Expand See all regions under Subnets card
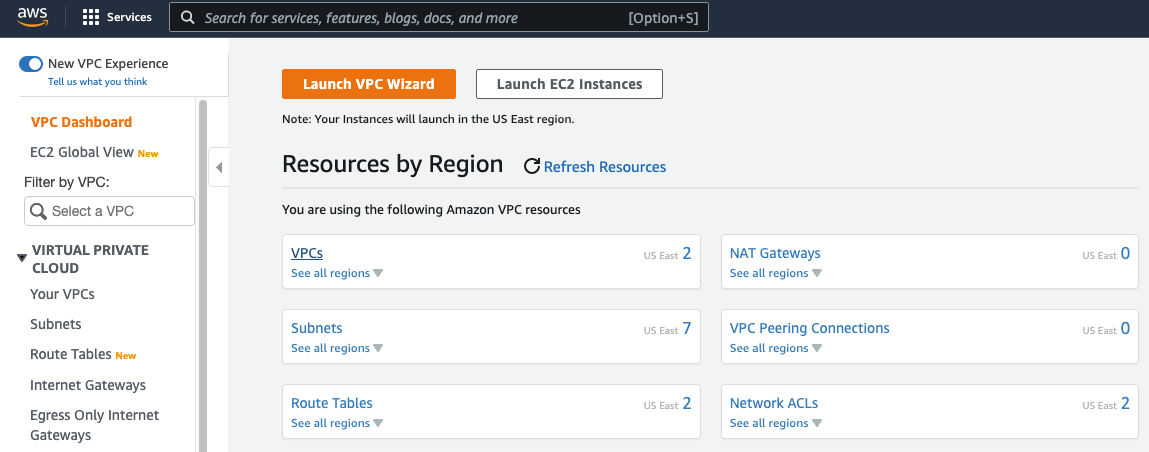 point(336,348)
